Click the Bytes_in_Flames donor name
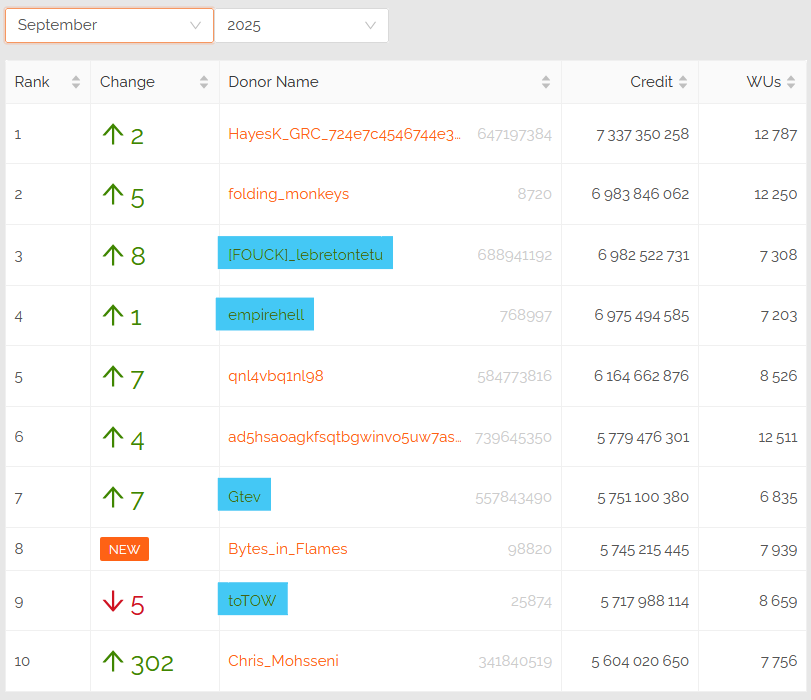 (x=288, y=549)
